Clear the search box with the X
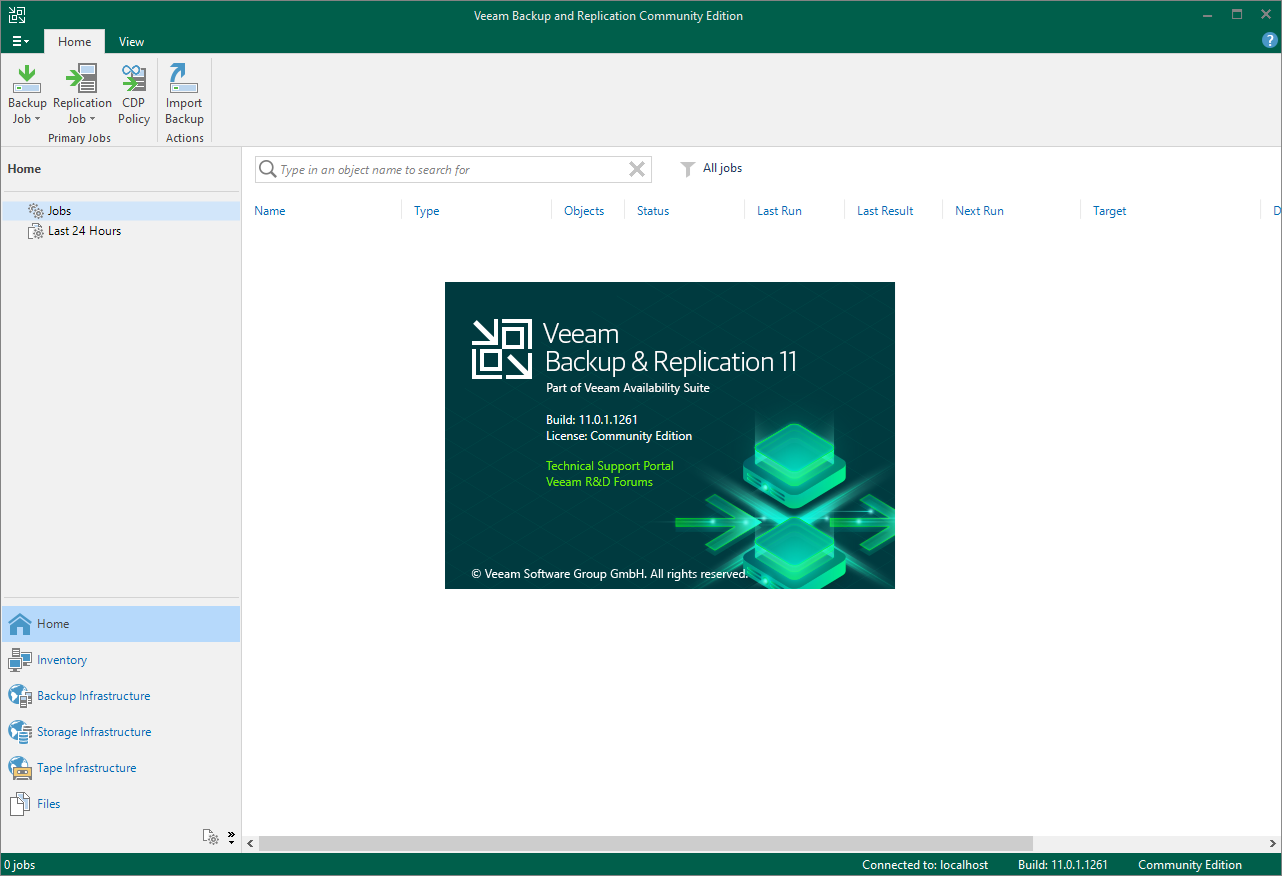The image size is (1282, 876). tap(637, 170)
